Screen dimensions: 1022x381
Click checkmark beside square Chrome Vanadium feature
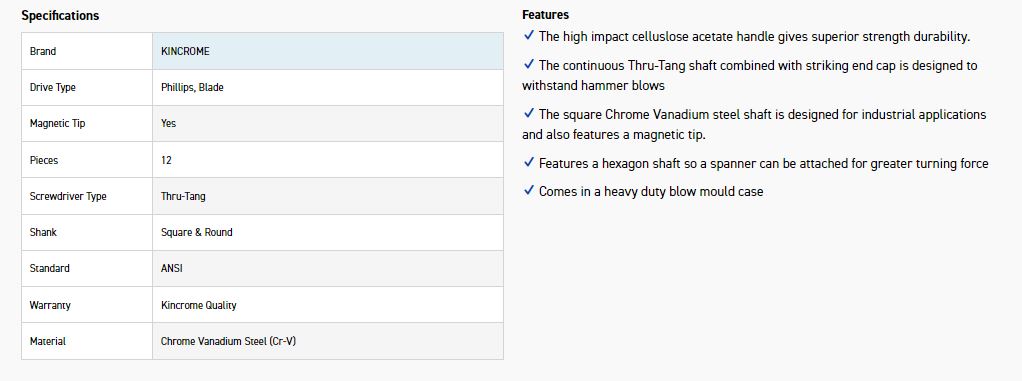[529, 114]
